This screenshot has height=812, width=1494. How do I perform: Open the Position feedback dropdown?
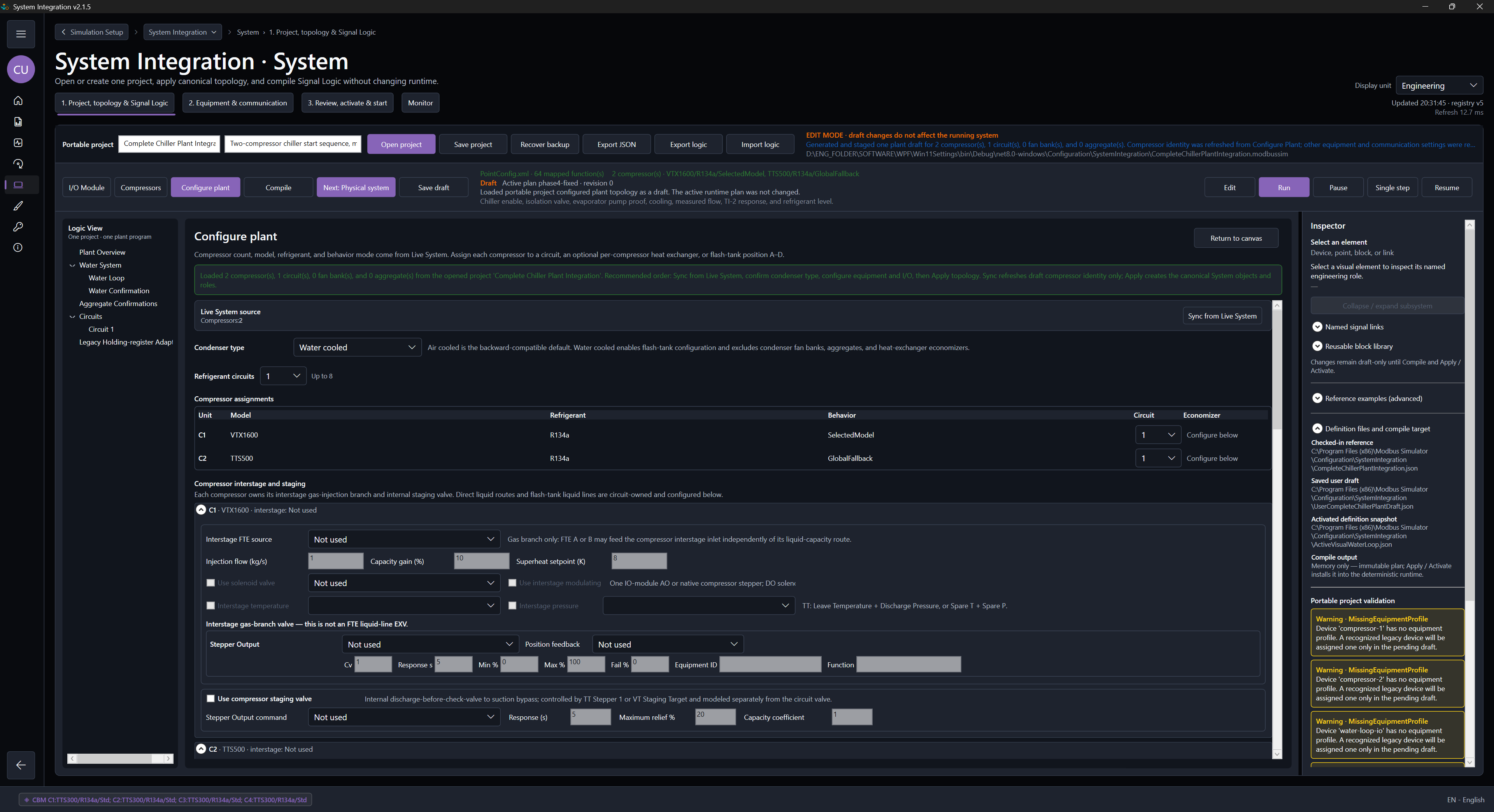pyautogui.click(x=668, y=644)
